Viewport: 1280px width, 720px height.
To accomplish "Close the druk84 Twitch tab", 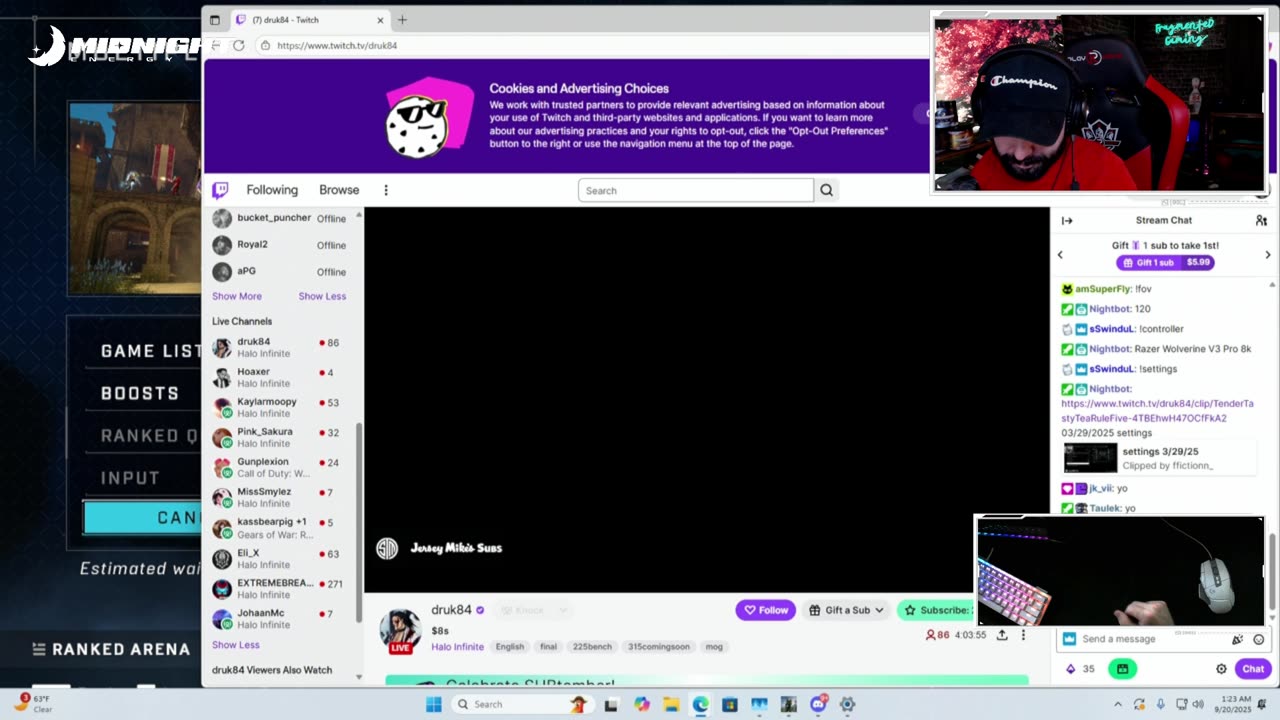I will [x=380, y=20].
